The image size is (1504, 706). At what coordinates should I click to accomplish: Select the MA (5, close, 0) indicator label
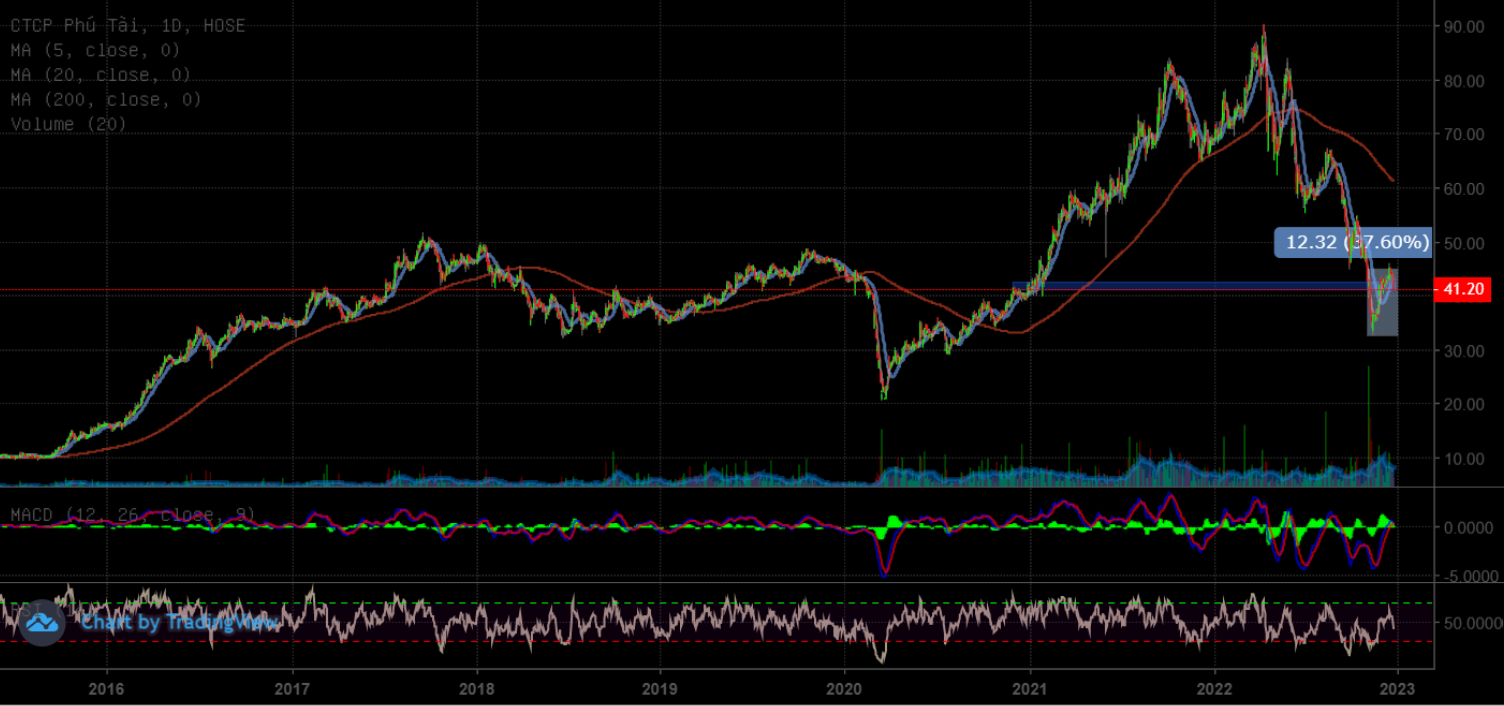coord(95,50)
